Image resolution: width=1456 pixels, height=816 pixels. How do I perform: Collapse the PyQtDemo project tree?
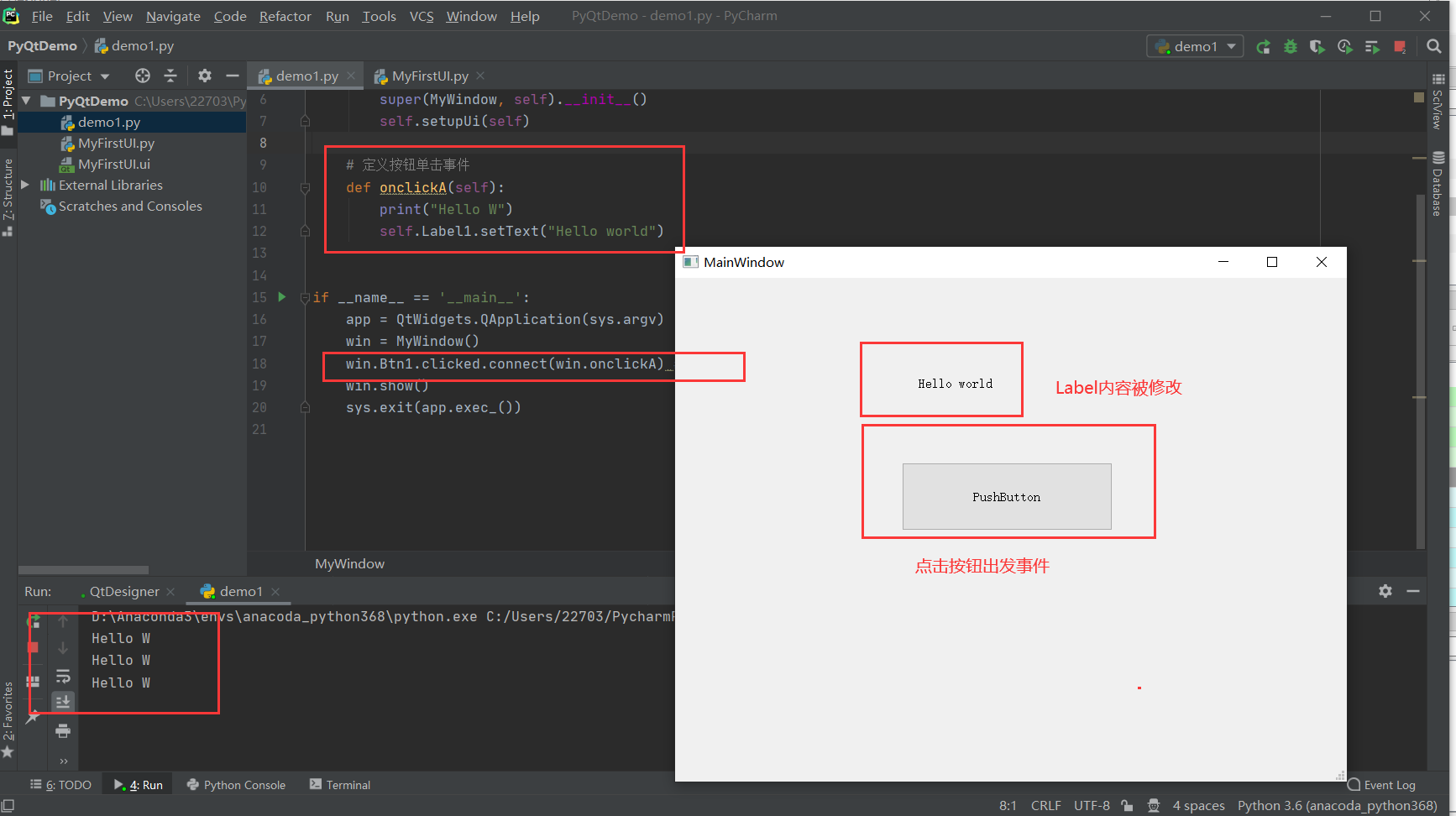25,100
